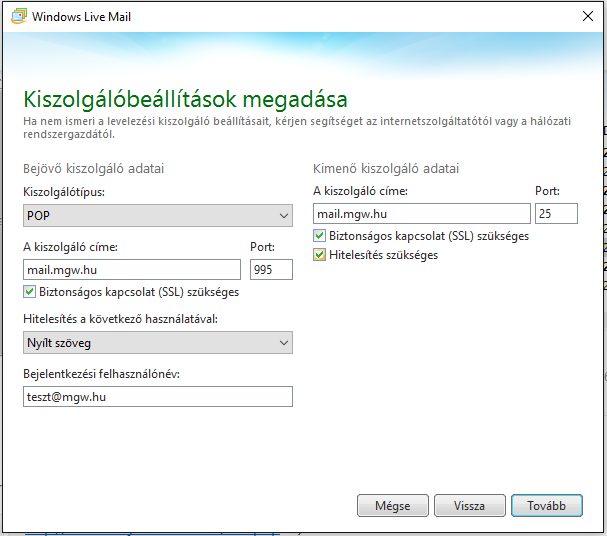Expand the Nyílt szöveg authentication dropdown
Screen dimensions: 607x536
[x=157, y=343]
